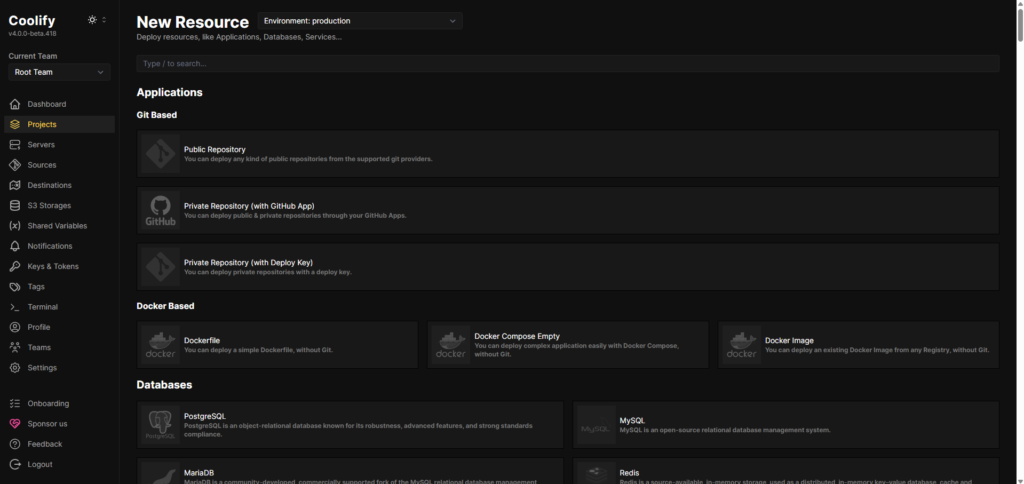The image size is (1024, 484).
Task: Click the Logout arrow icon
Action: pyautogui.click(x=15, y=464)
